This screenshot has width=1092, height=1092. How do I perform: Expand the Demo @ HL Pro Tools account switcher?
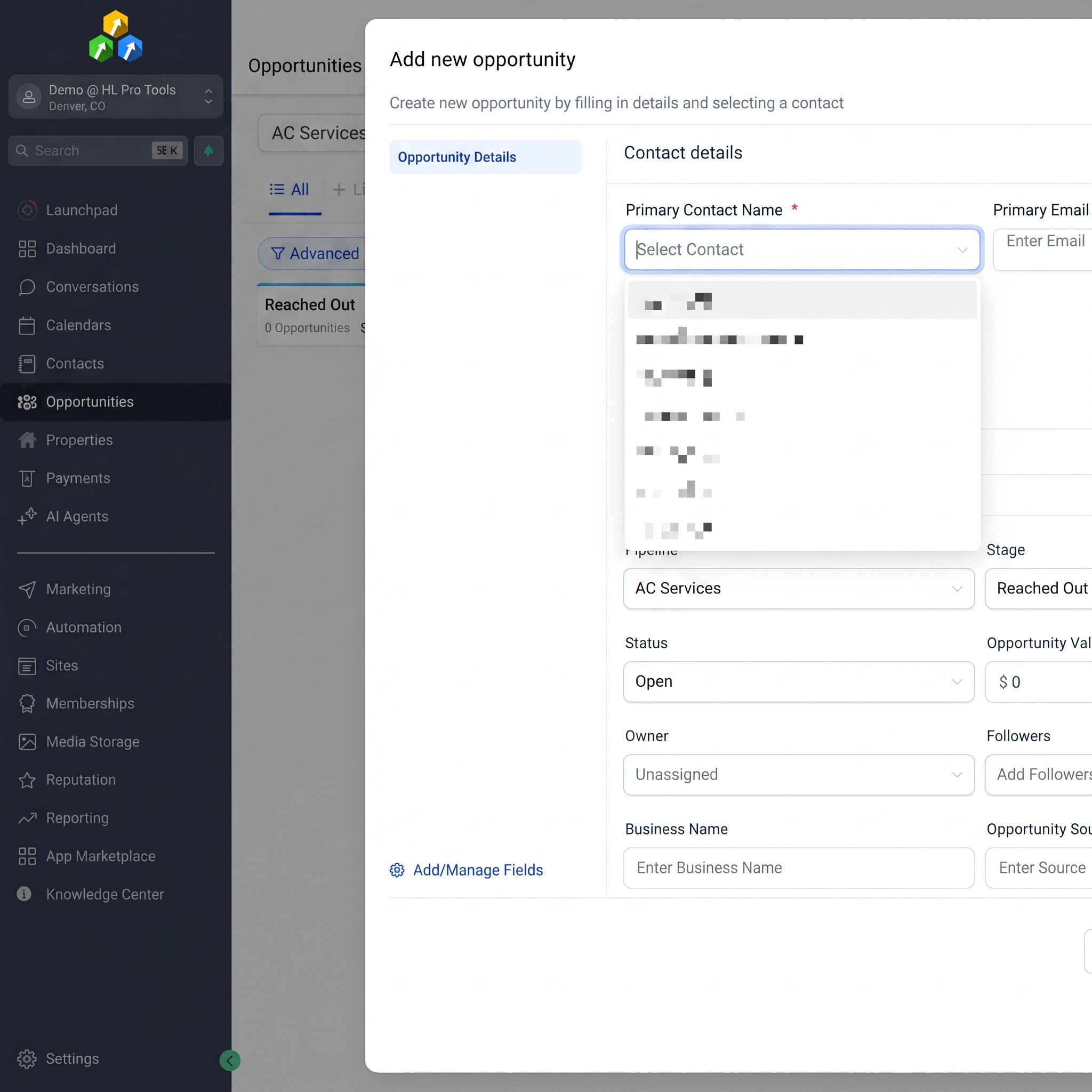(116, 97)
